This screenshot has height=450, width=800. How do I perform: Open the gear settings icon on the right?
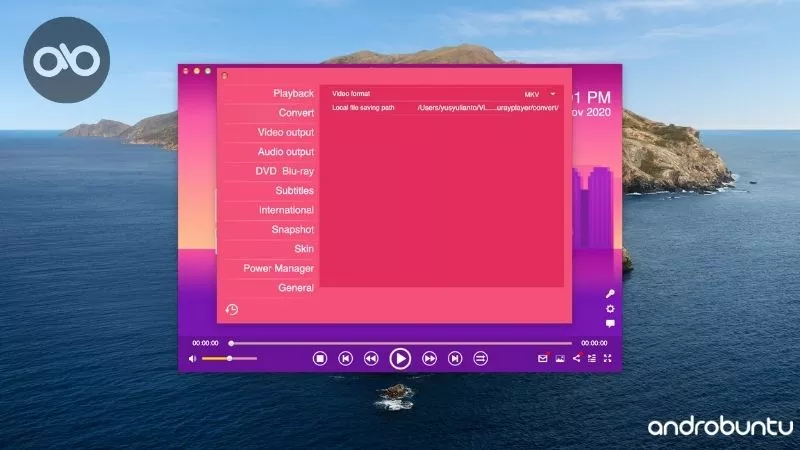(x=610, y=309)
